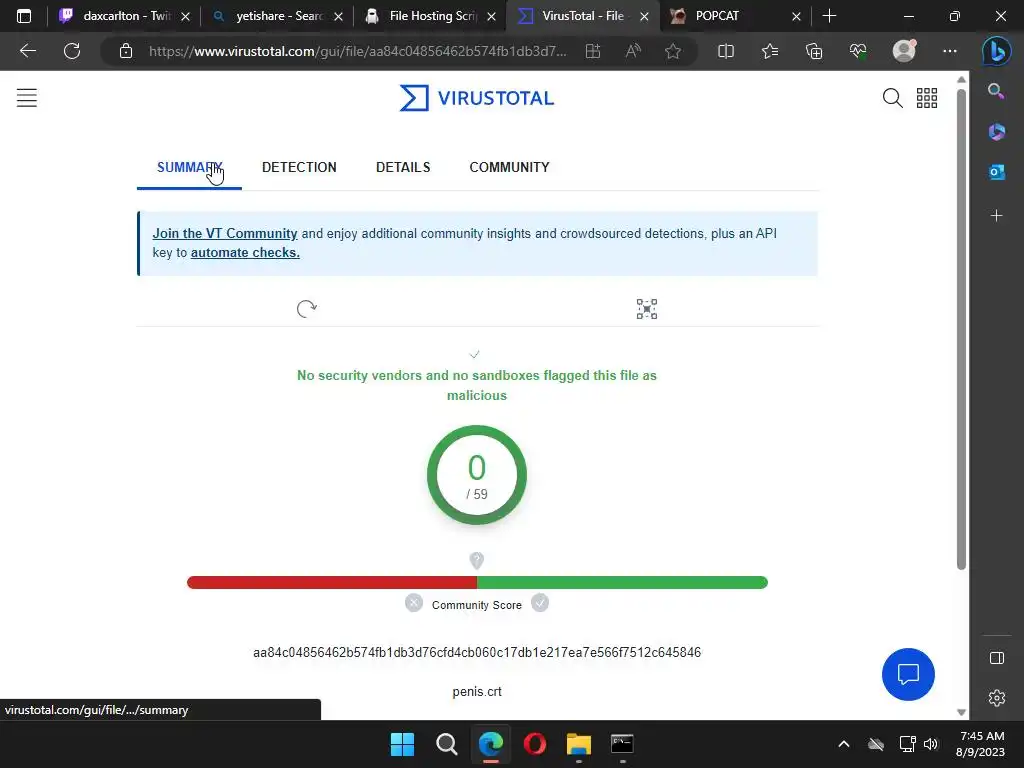Open the blue chat bubble button
Viewport: 1024px width, 768px height.
(x=908, y=674)
